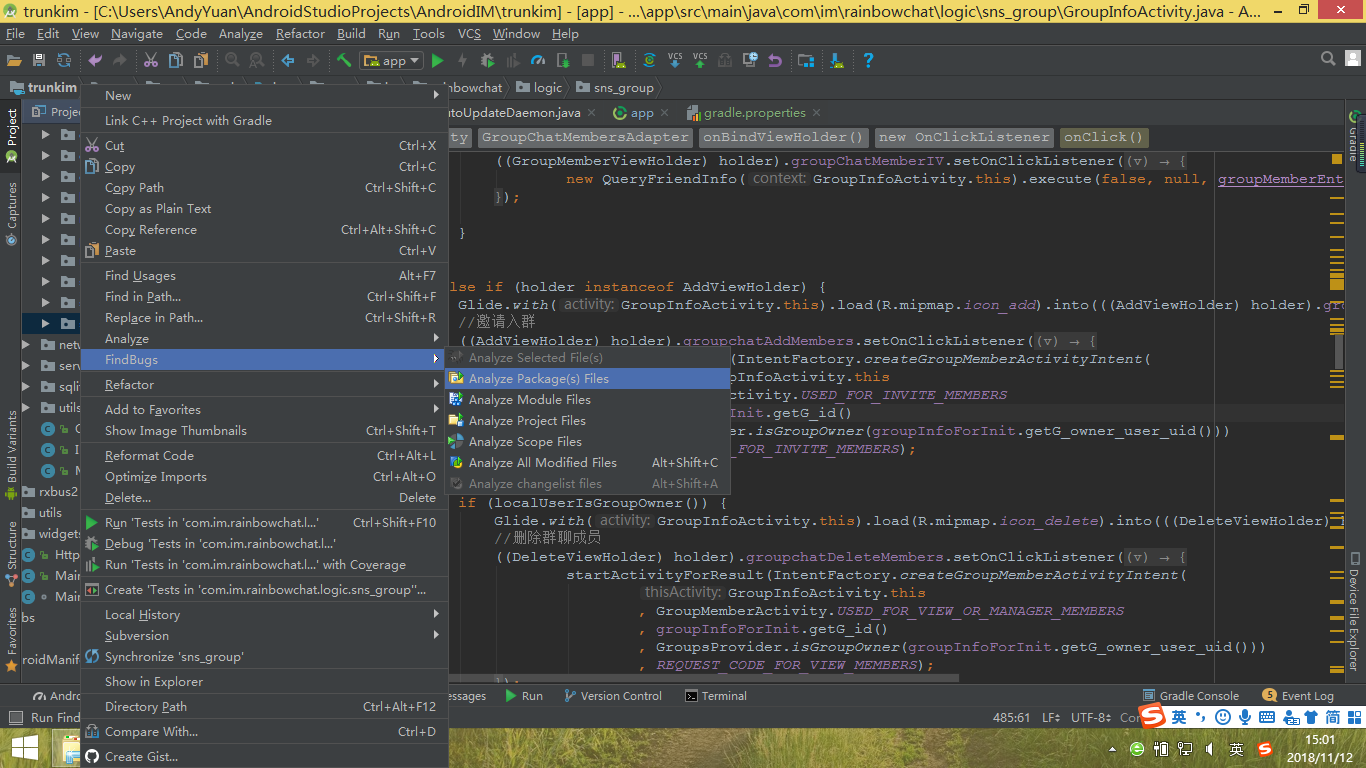Open the Refactor menu in menu bar
1366x768 pixels.
(300, 33)
